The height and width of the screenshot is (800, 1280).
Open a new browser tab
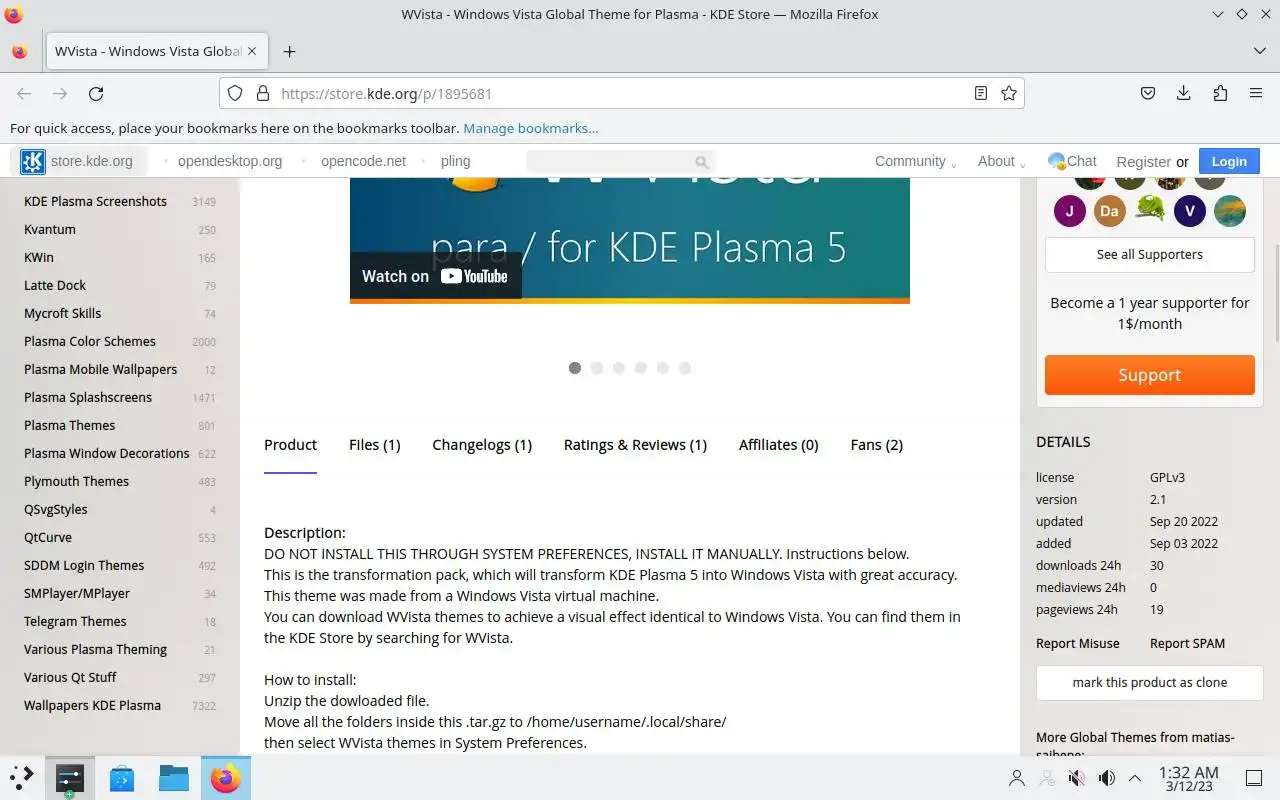pos(289,51)
